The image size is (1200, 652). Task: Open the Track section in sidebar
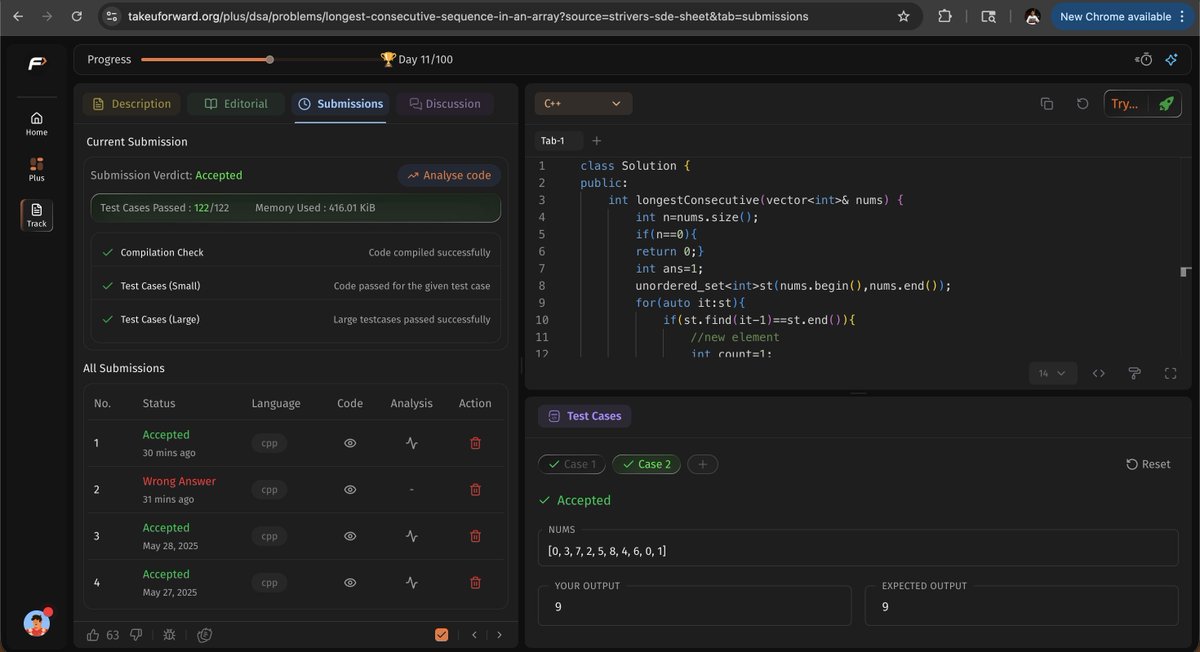(x=36, y=215)
